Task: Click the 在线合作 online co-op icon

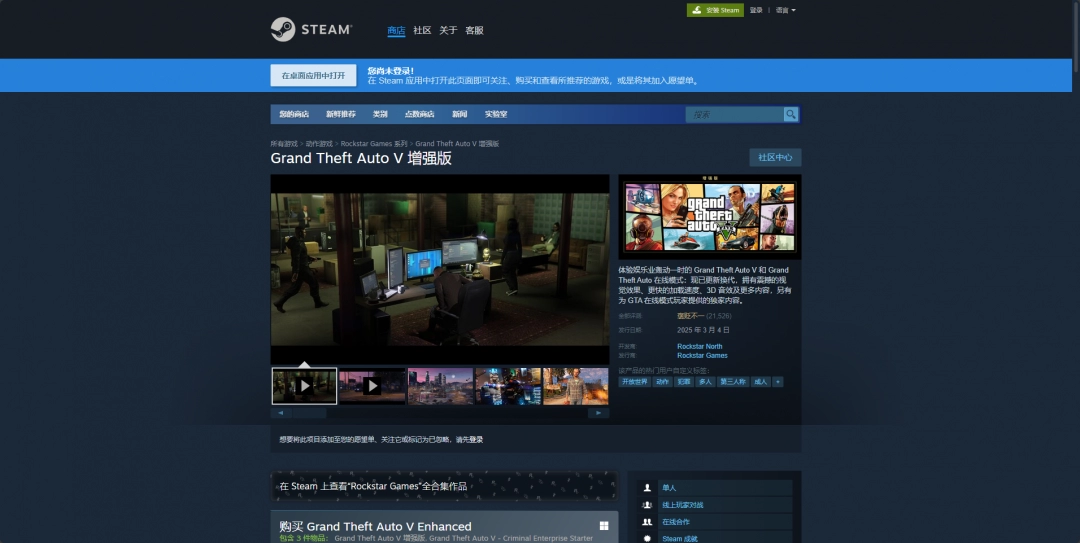Action: coord(648,522)
